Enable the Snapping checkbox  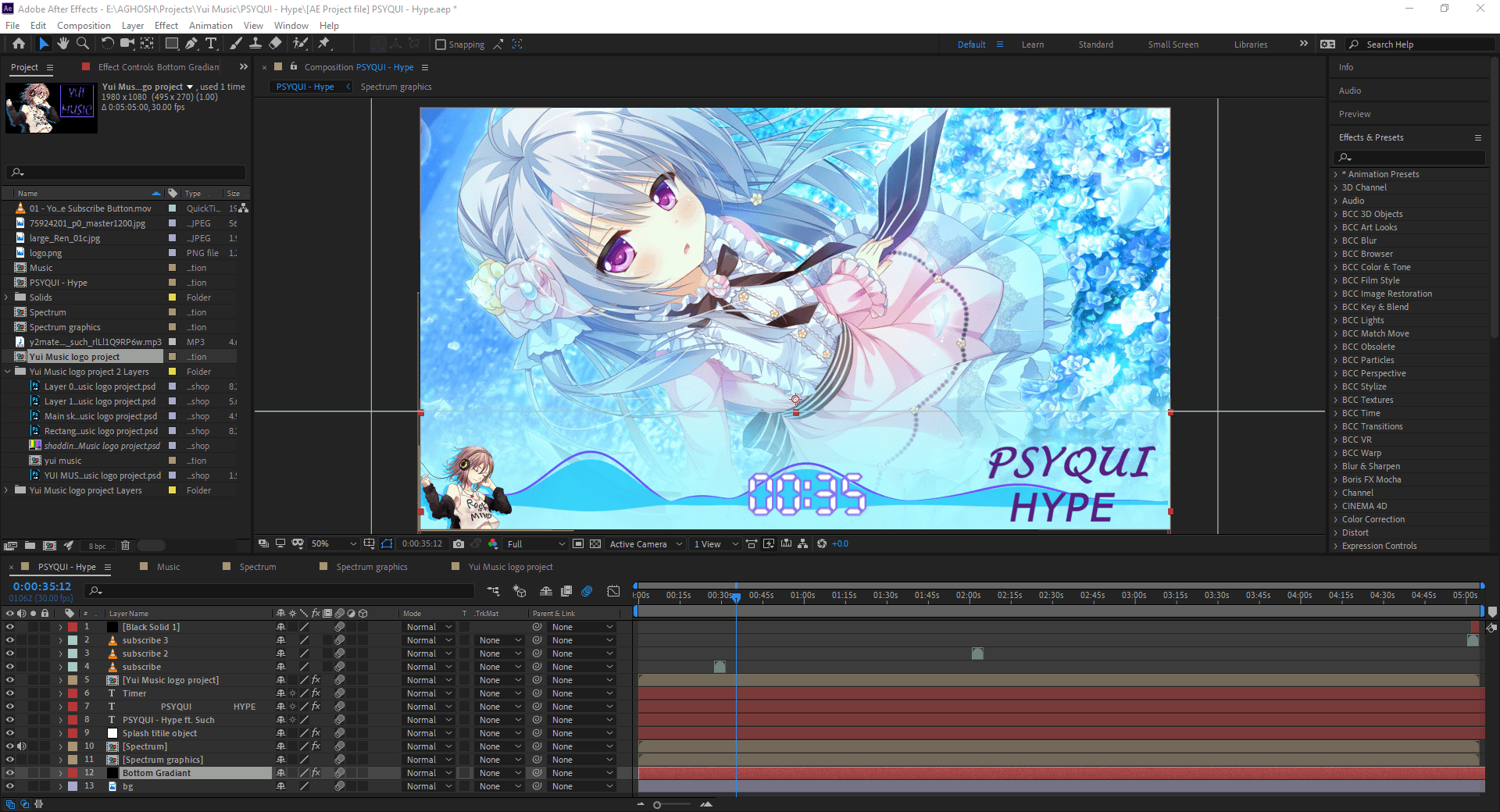[441, 45]
